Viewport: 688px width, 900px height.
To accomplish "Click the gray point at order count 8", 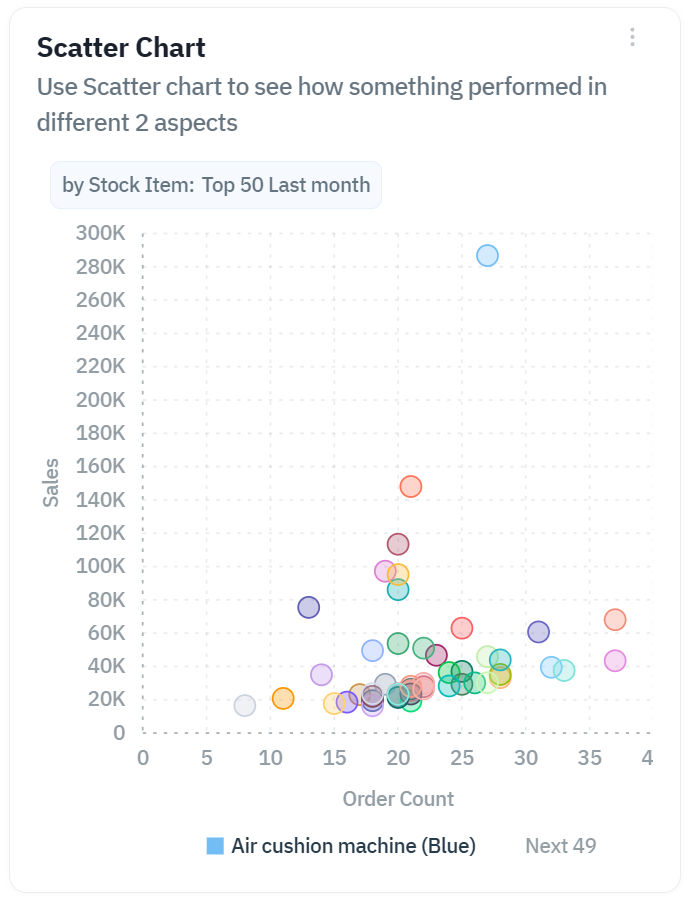I will click(x=245, y=706).
